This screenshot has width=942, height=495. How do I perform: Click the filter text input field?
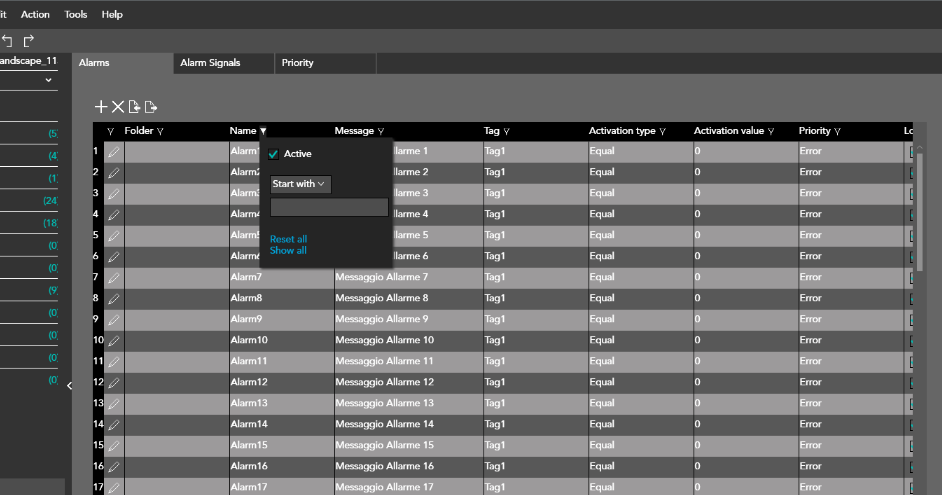[x=329, y=207]
